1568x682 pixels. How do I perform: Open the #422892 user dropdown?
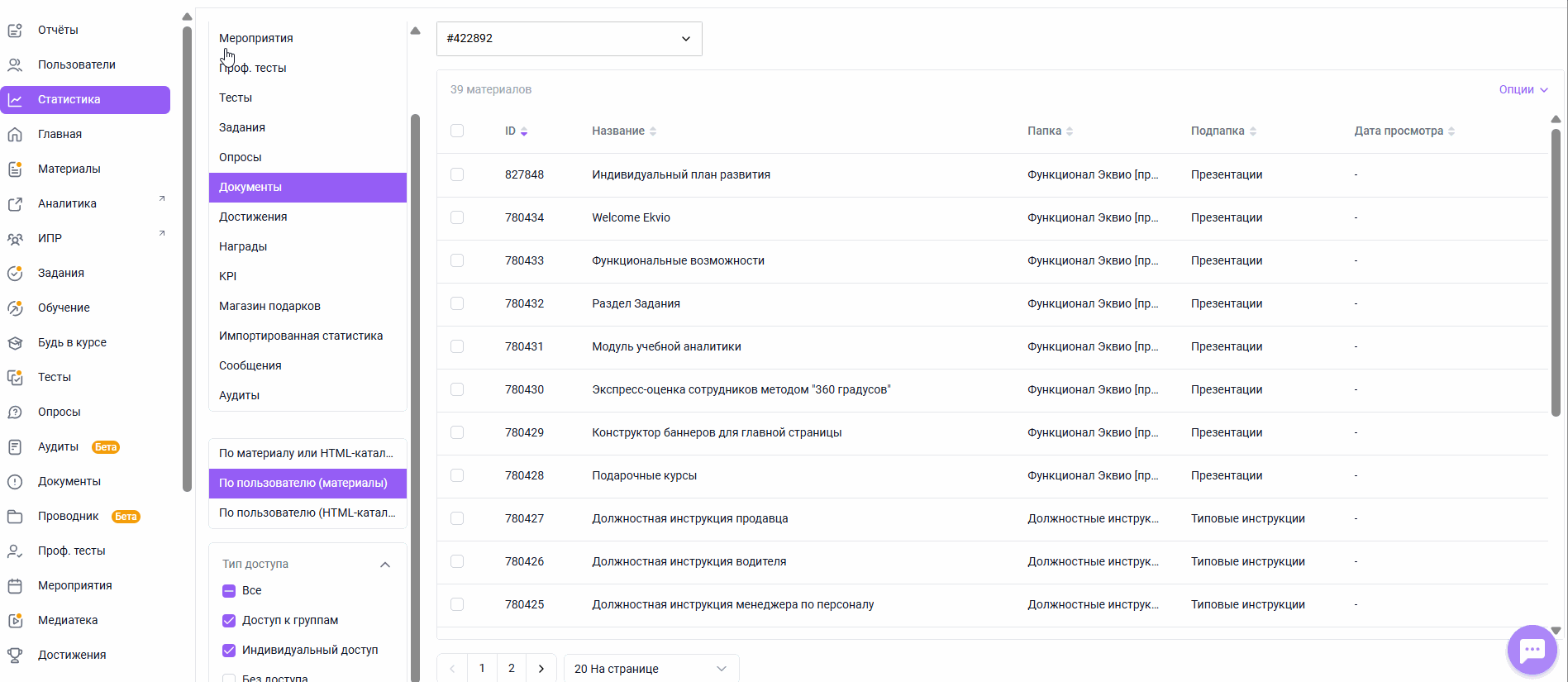pos(569,39)
